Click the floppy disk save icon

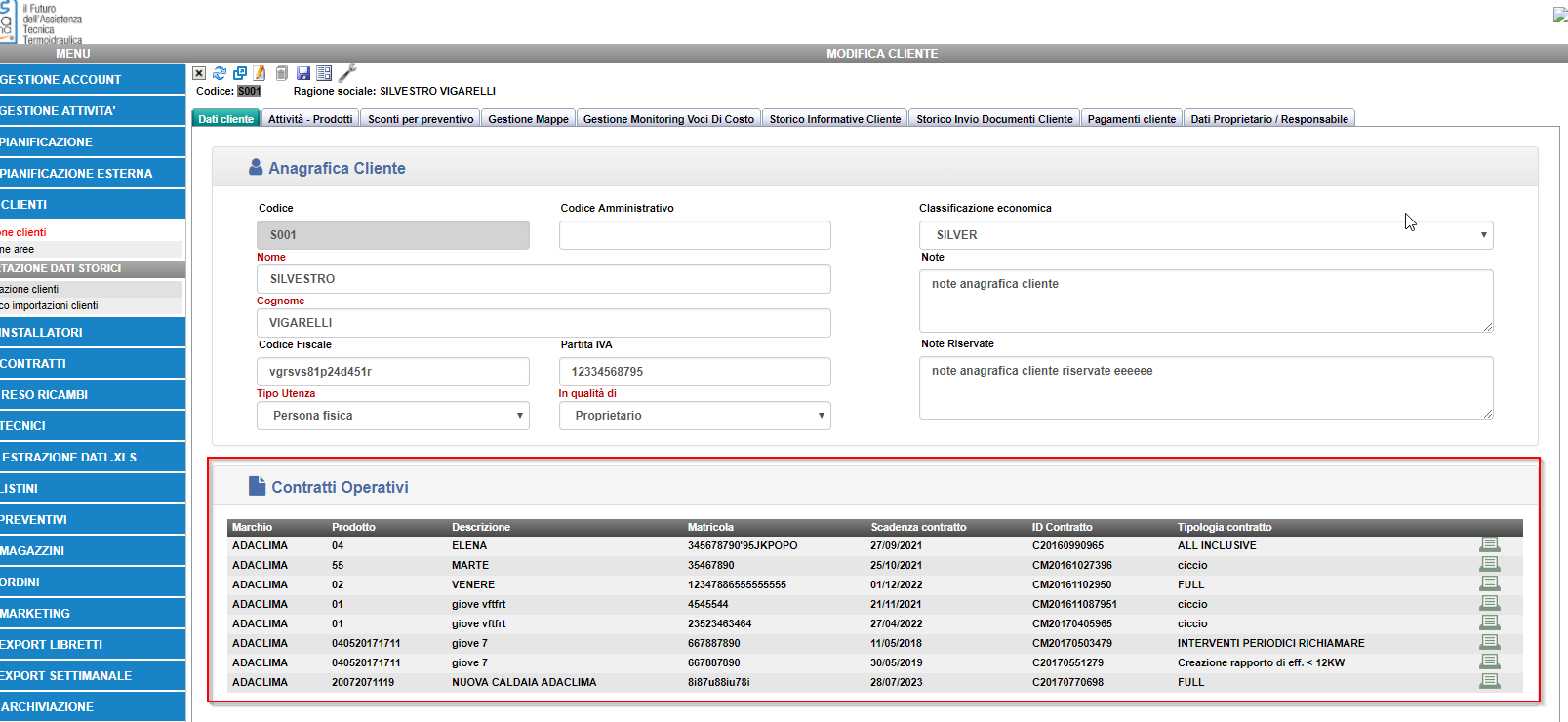(303, 73)
